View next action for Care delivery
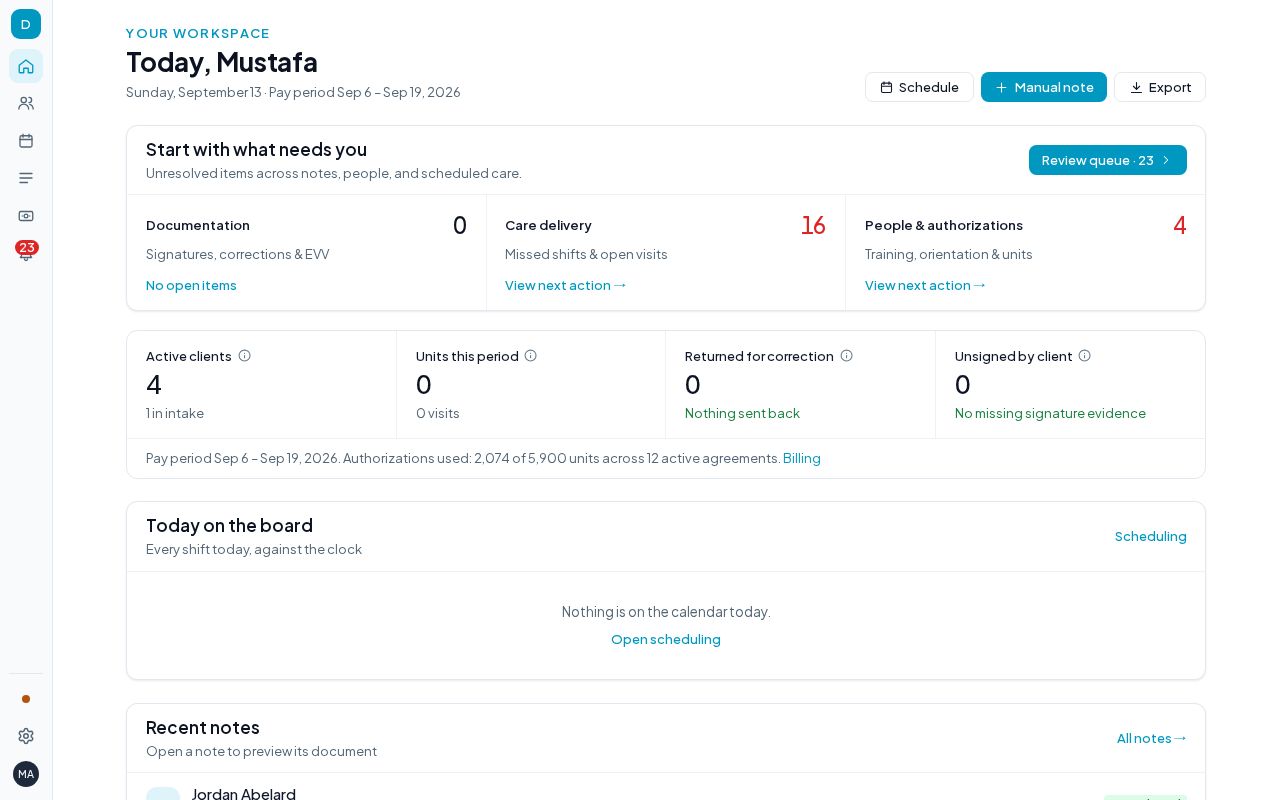1280x800 pixels. click(566, 285)
